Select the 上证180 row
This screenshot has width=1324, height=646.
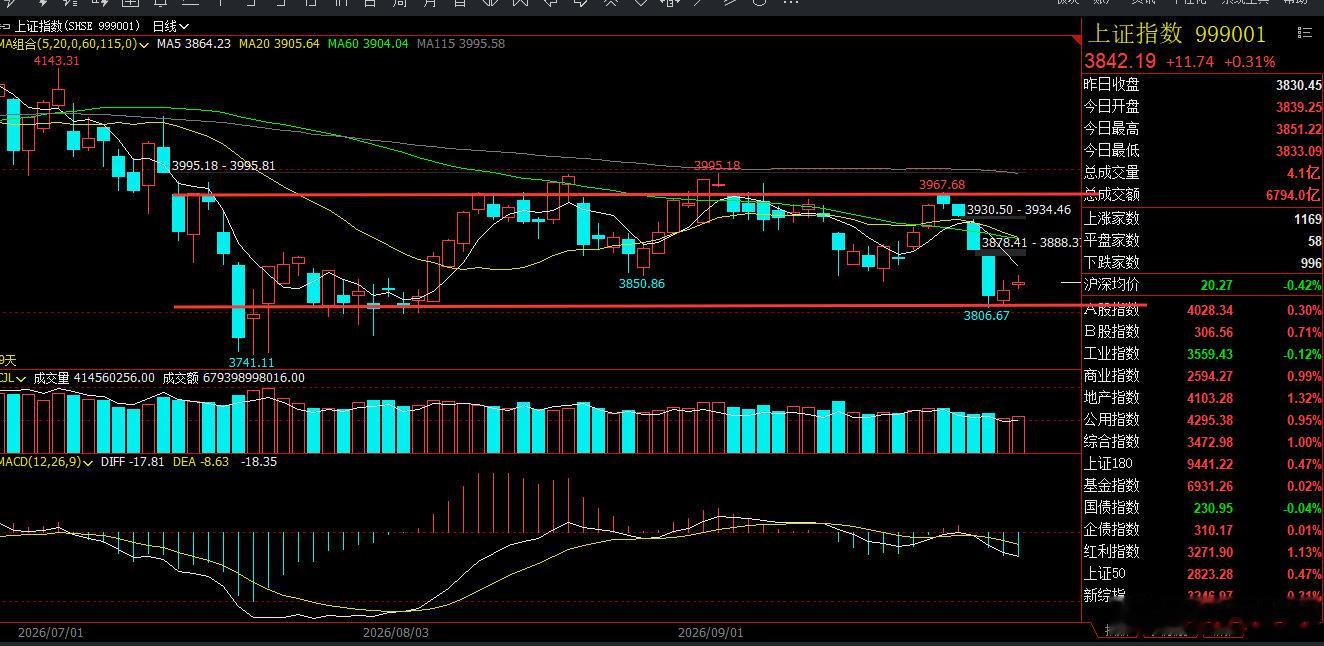tap(1203, 464)
